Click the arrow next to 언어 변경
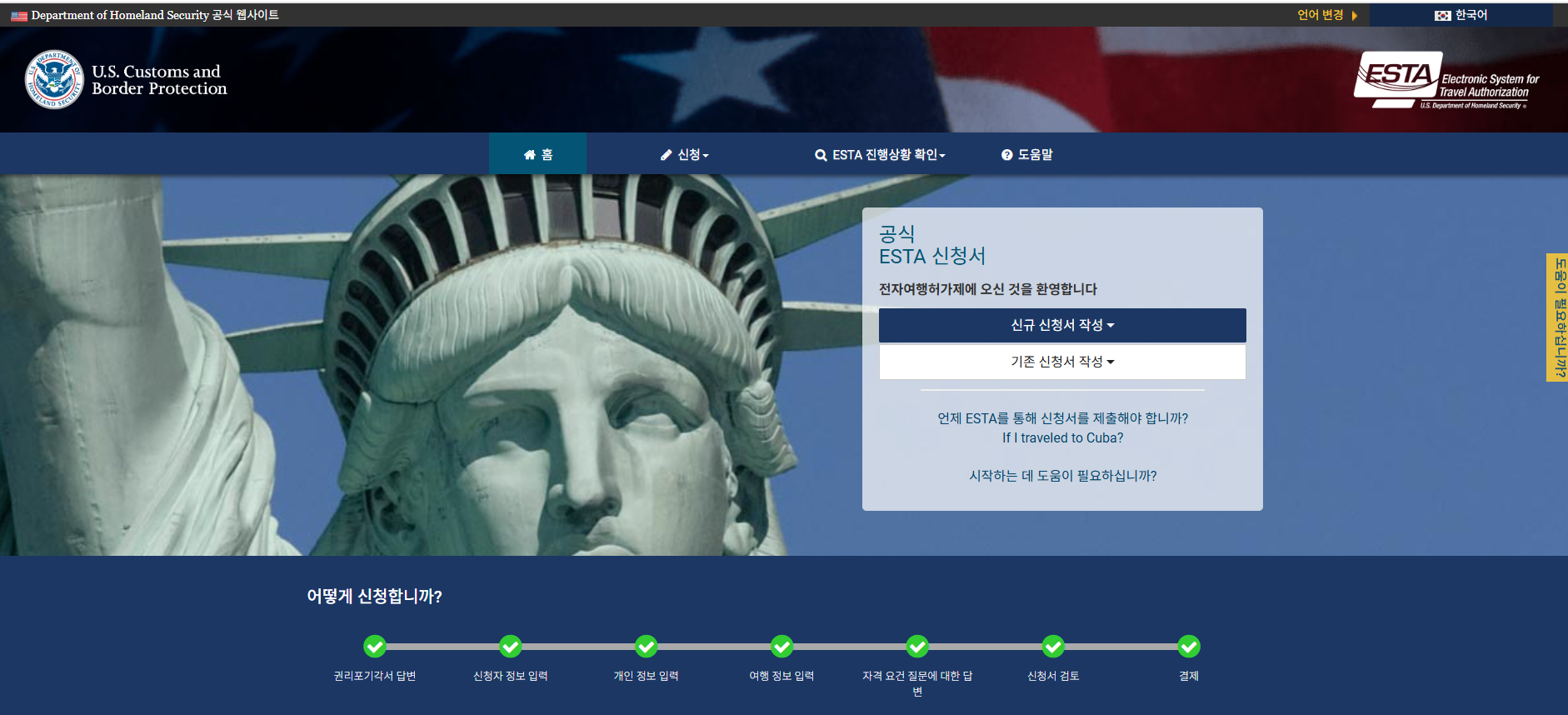 tap(1355, 16)
